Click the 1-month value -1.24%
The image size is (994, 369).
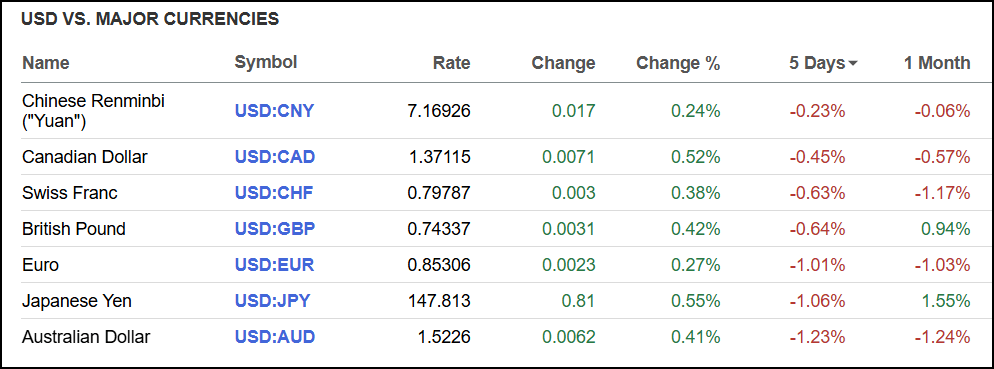942,337
